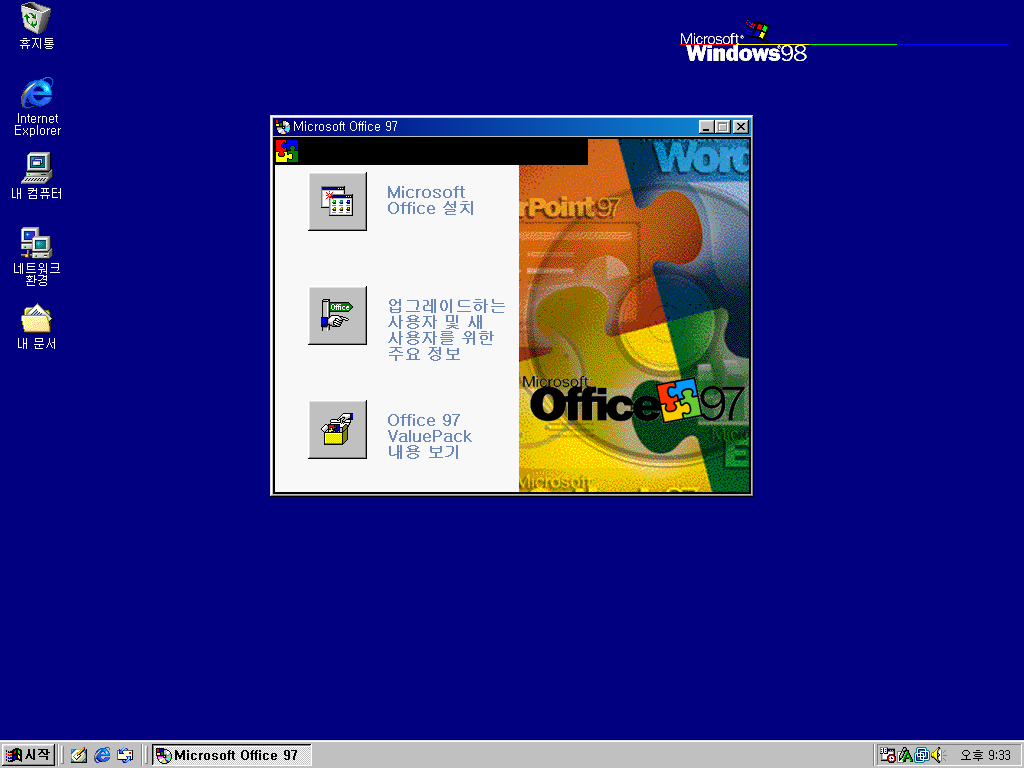
Task: Open the volume speaker tray icon
Action: coord(938,755)
